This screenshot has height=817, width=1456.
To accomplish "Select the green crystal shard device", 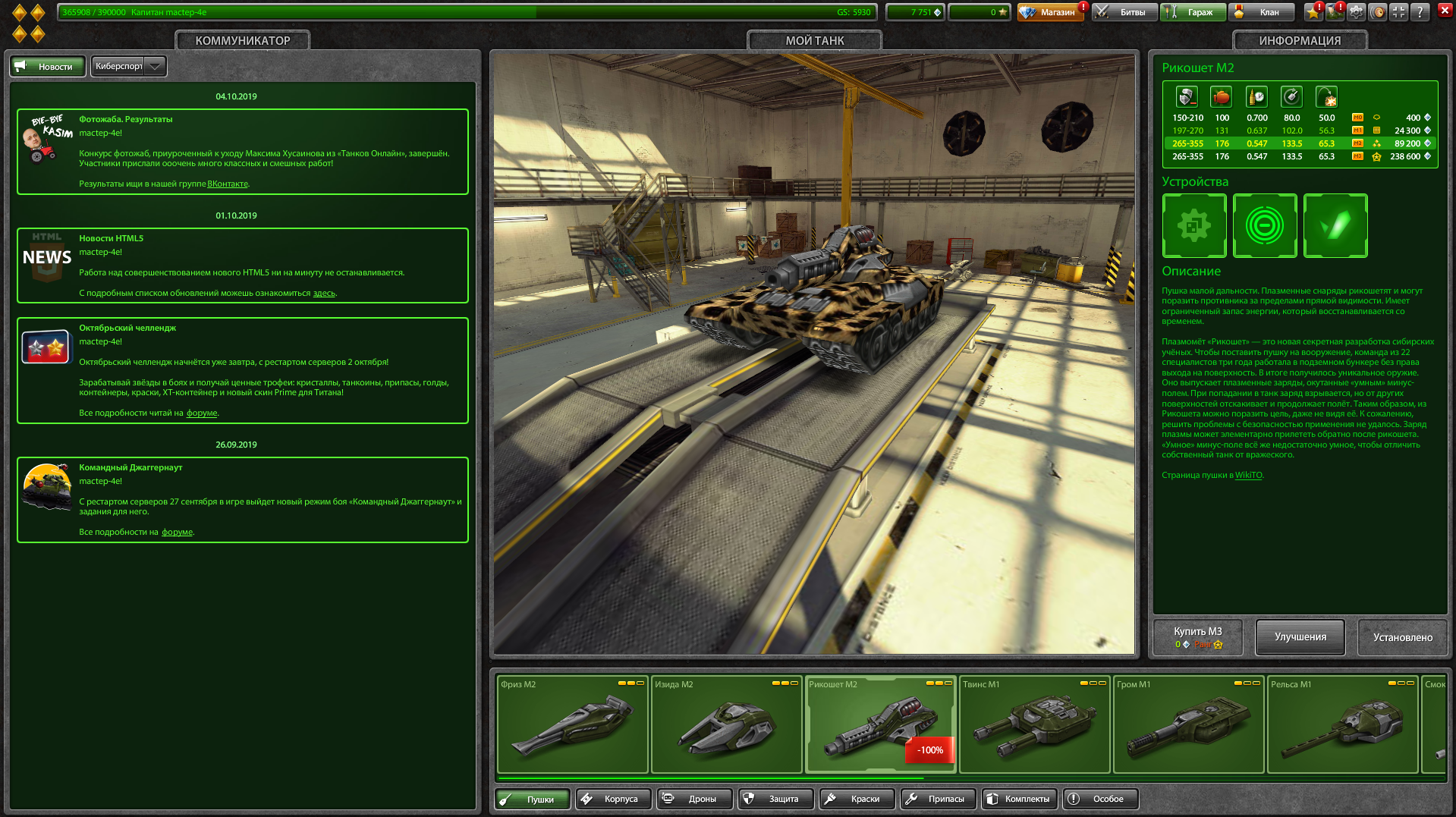I will pos(1335,226).
